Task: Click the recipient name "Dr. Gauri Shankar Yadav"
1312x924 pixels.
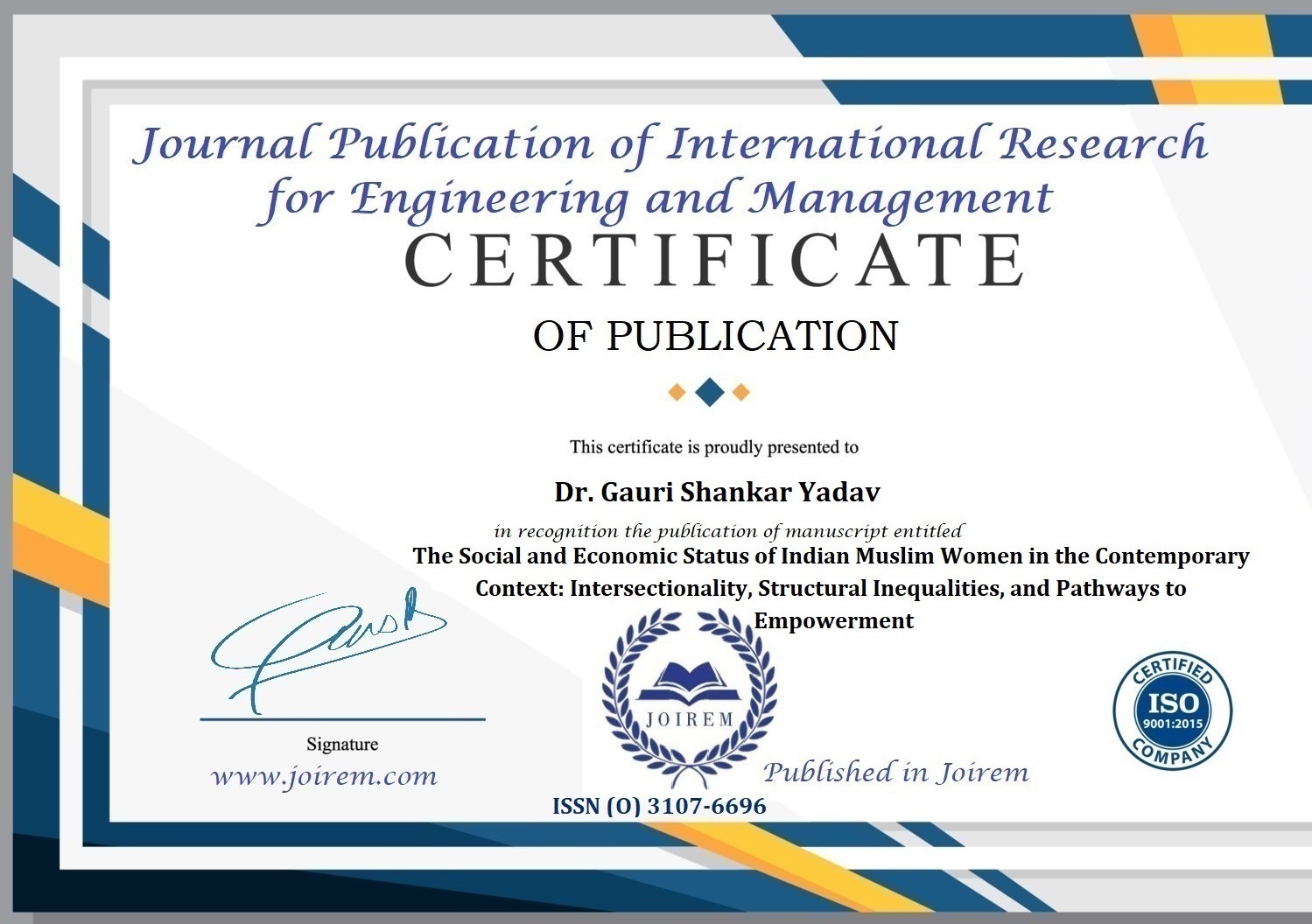Action: (x=717, y=493)
